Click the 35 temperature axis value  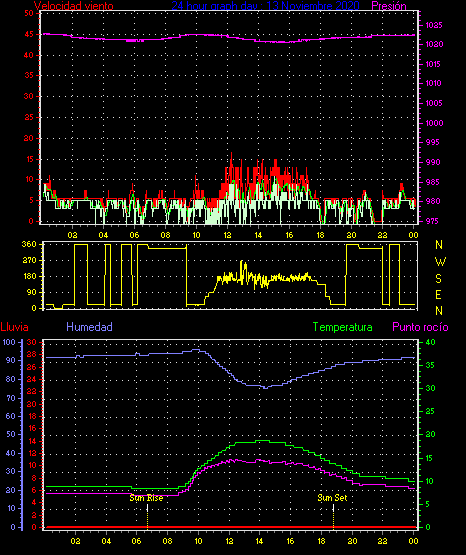click(430, 365)
